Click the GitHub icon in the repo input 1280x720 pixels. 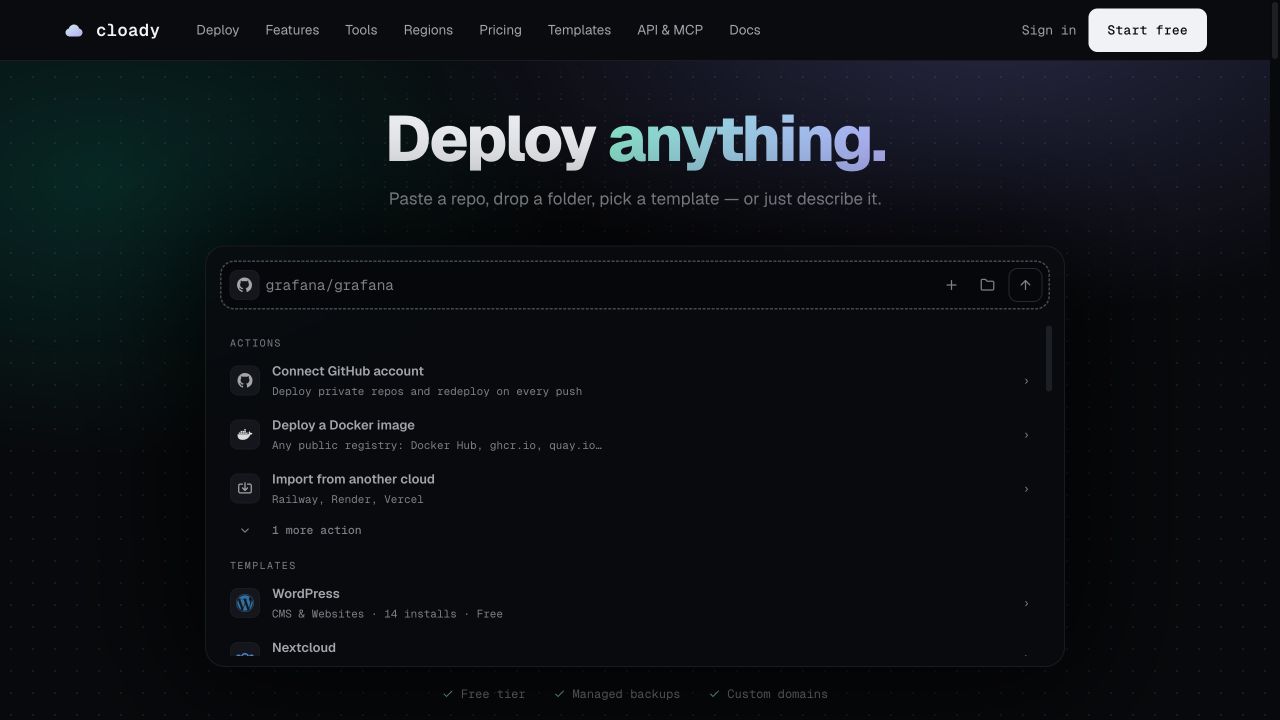244,285
